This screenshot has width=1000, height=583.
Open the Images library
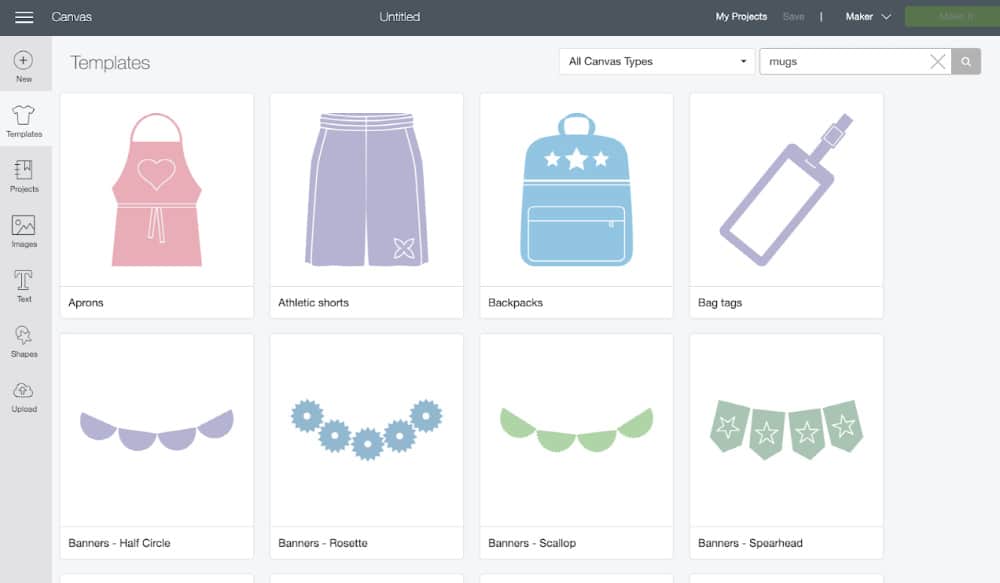click(x=24, y=231)
